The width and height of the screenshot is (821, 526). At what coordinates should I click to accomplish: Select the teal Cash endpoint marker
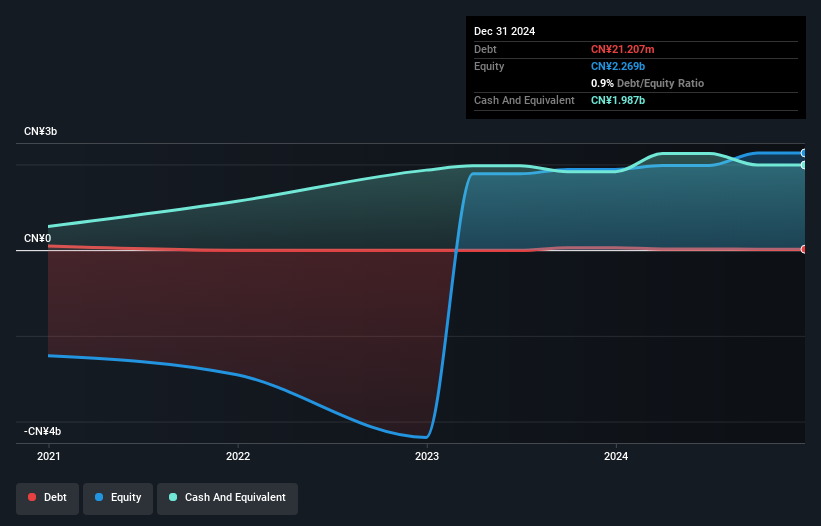(x=803, y=165)
